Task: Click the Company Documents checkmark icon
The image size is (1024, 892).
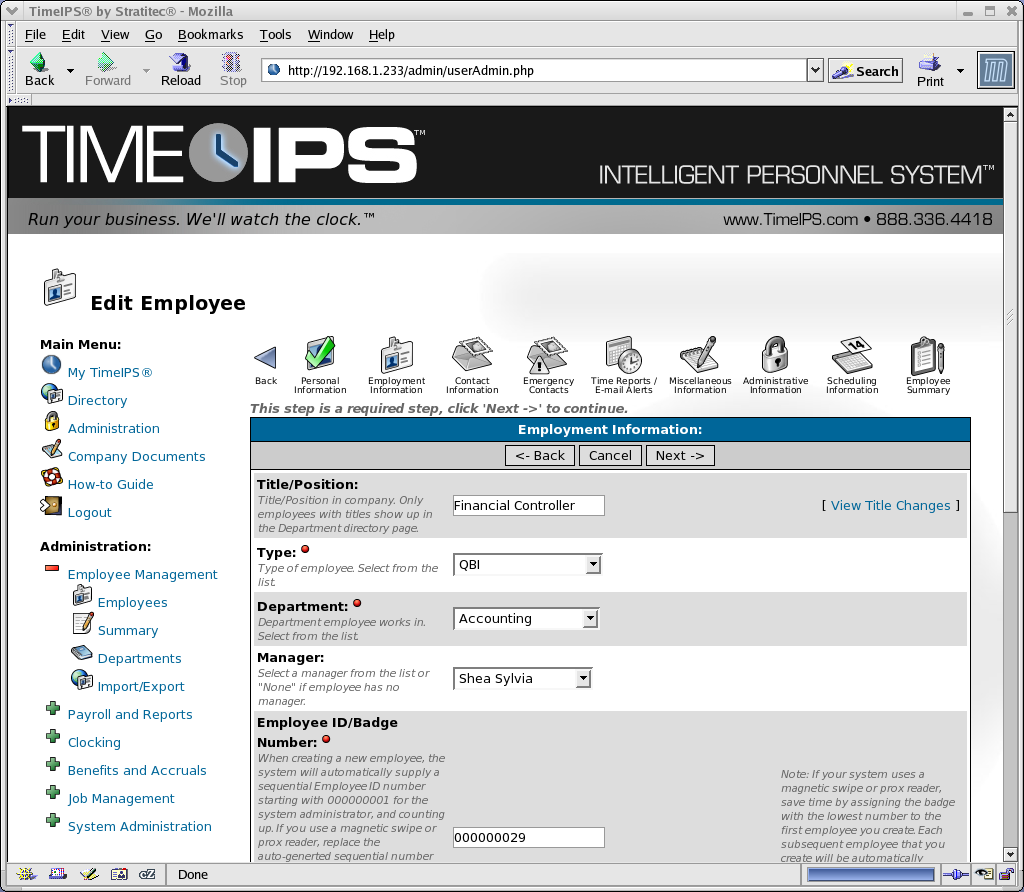Action: 52,449
